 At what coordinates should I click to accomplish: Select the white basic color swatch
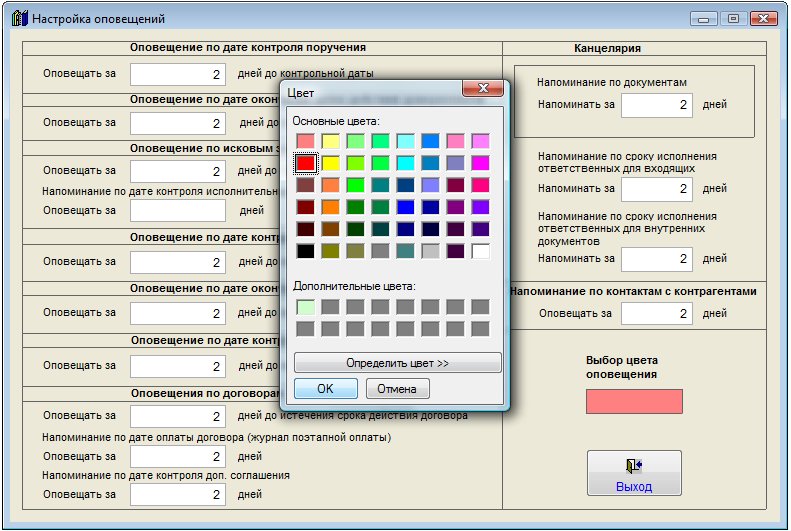point(480,251)
